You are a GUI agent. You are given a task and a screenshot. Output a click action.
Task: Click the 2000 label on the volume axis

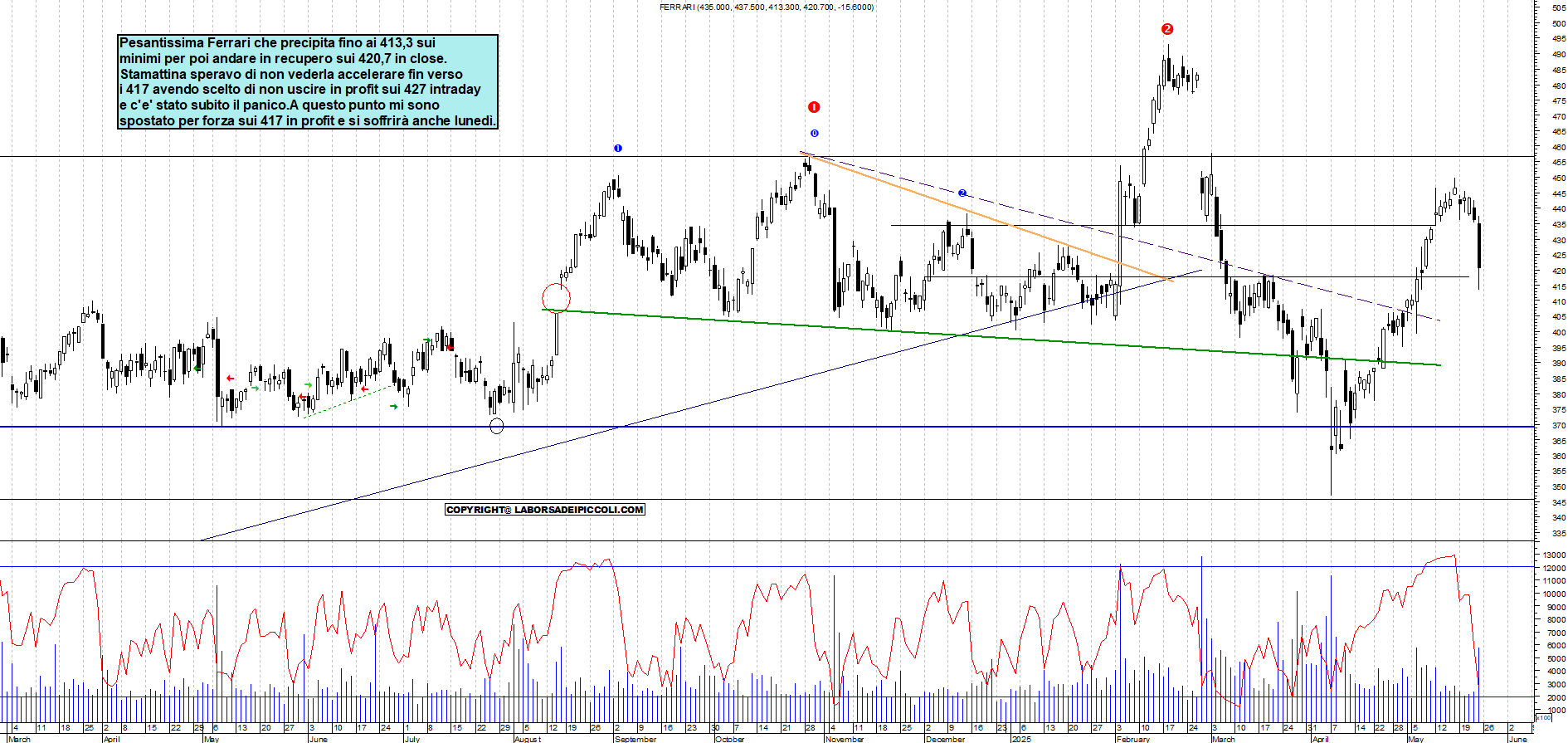pyautogui.click(x=1556, y=697)
